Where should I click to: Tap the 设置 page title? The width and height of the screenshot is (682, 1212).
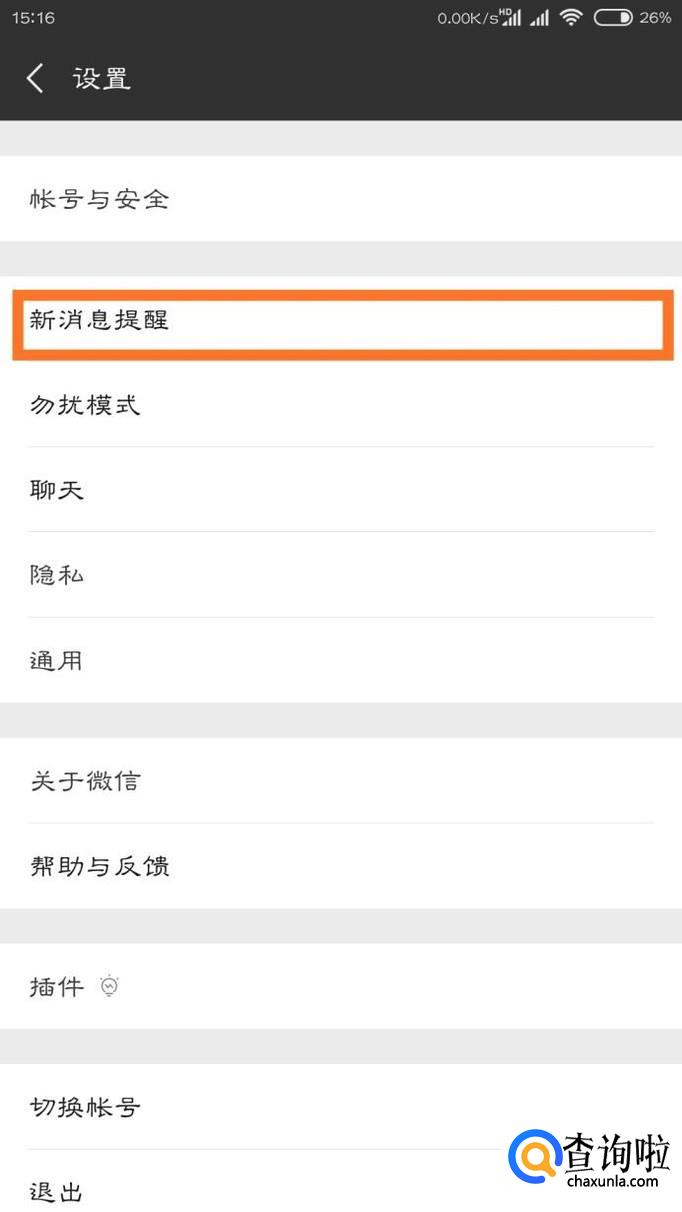(x=102, y=78)
